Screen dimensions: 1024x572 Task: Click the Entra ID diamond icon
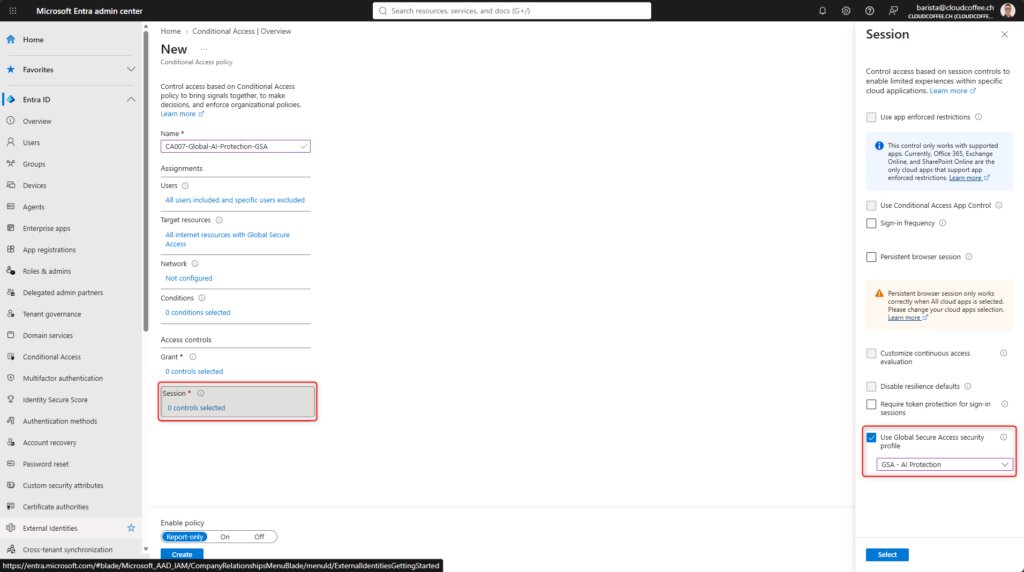(10, 99)
